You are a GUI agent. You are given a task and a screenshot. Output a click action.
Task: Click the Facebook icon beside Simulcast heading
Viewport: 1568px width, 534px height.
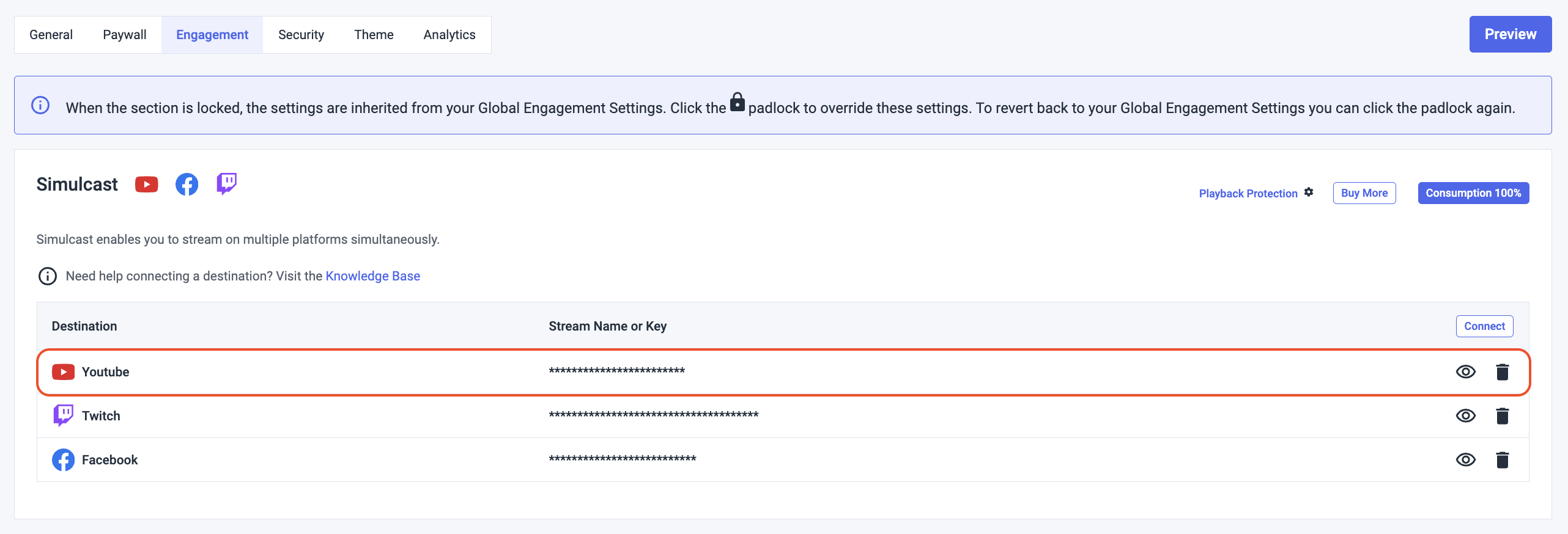[x=187, y=184]
